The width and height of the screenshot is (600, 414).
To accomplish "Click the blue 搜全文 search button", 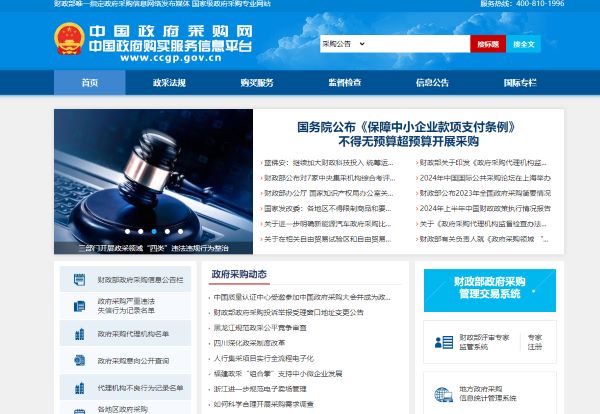I will tap(523, 44).
